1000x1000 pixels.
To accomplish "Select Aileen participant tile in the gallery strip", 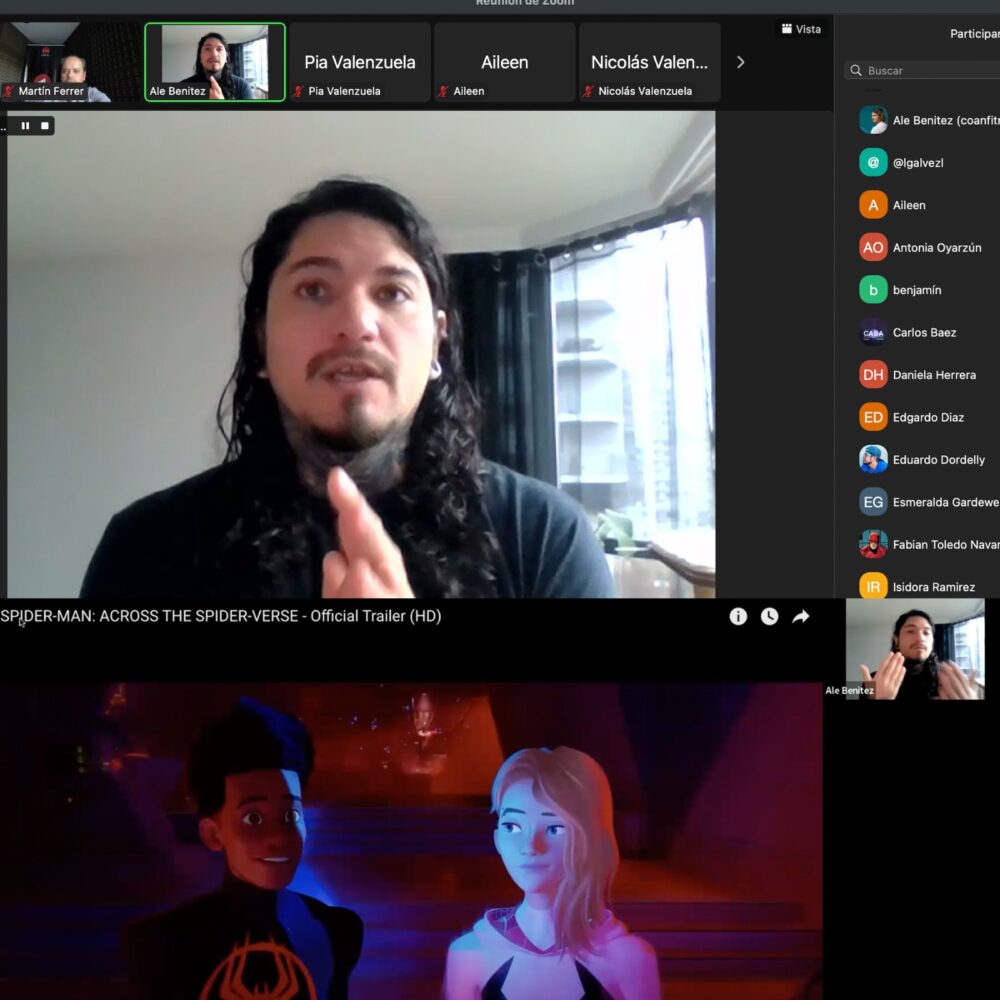I will tap(504, 62).
